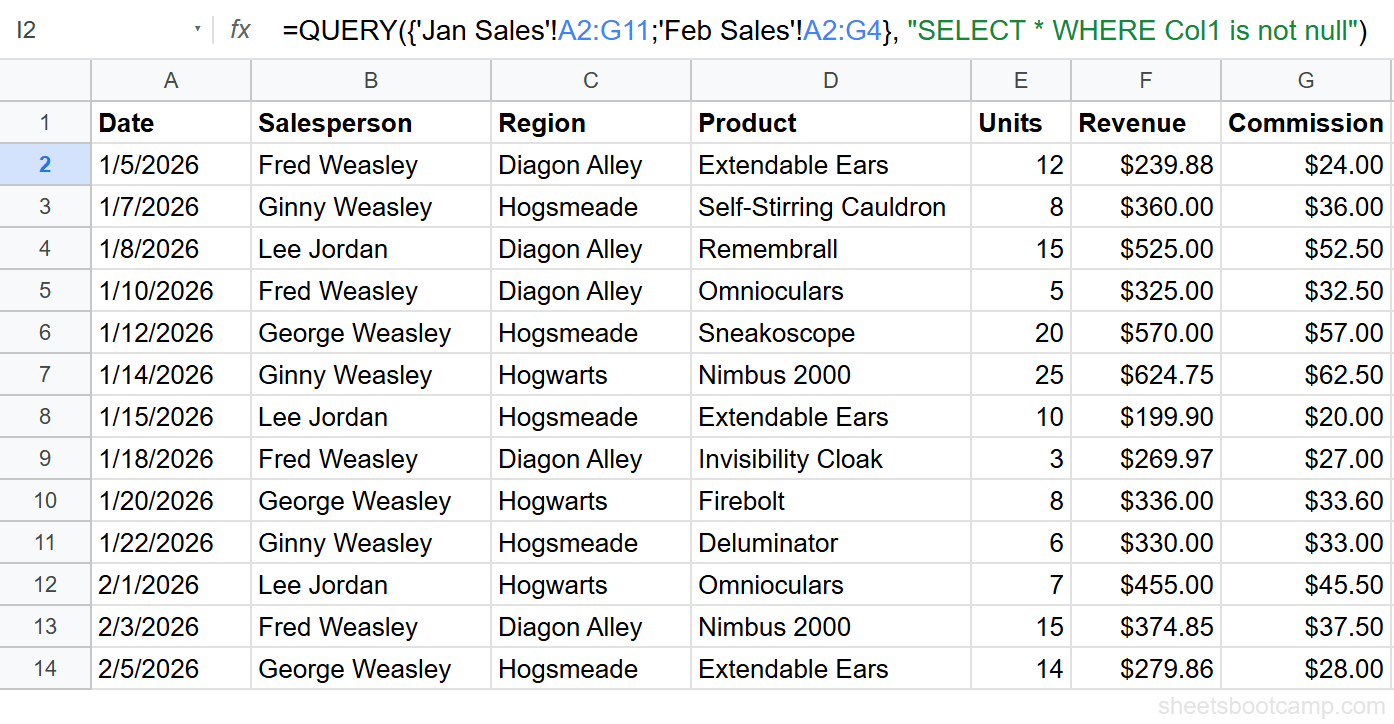This screenshot has width=1394, height=724.
Task: Select row 2 header
Action: coord(45,164)
